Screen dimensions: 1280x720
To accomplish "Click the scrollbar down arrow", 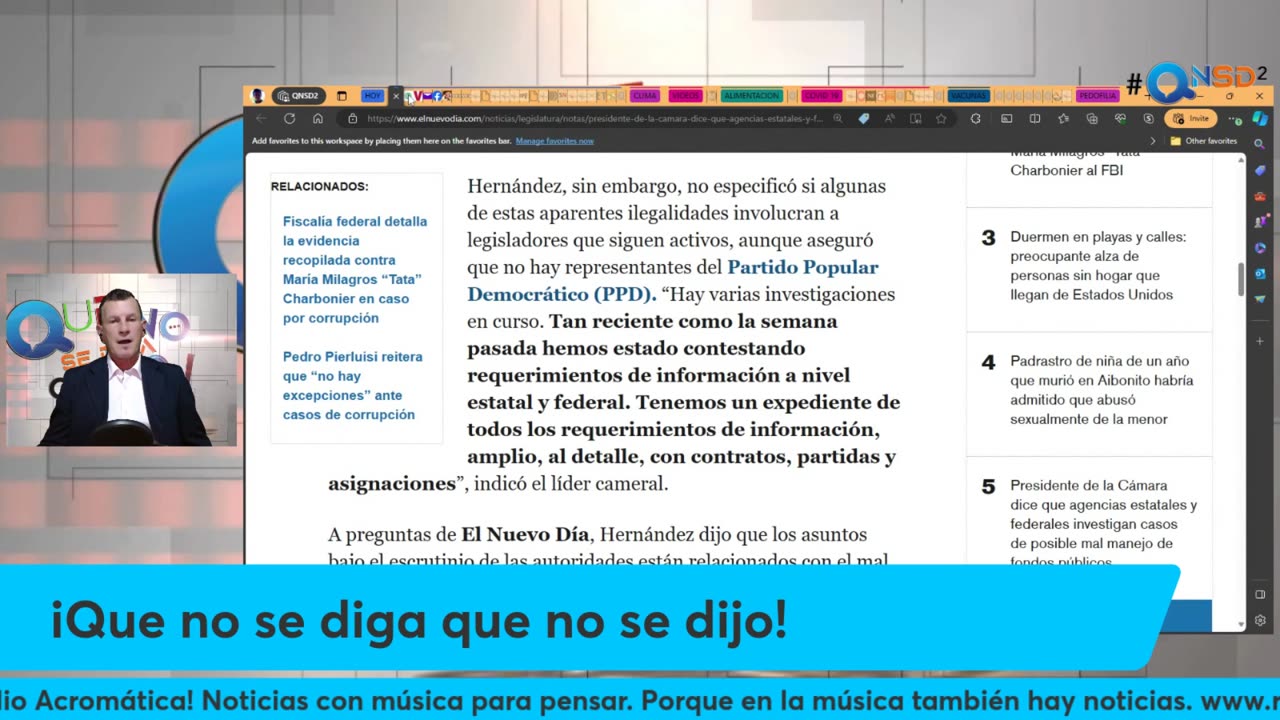I will pos(1241,624).
